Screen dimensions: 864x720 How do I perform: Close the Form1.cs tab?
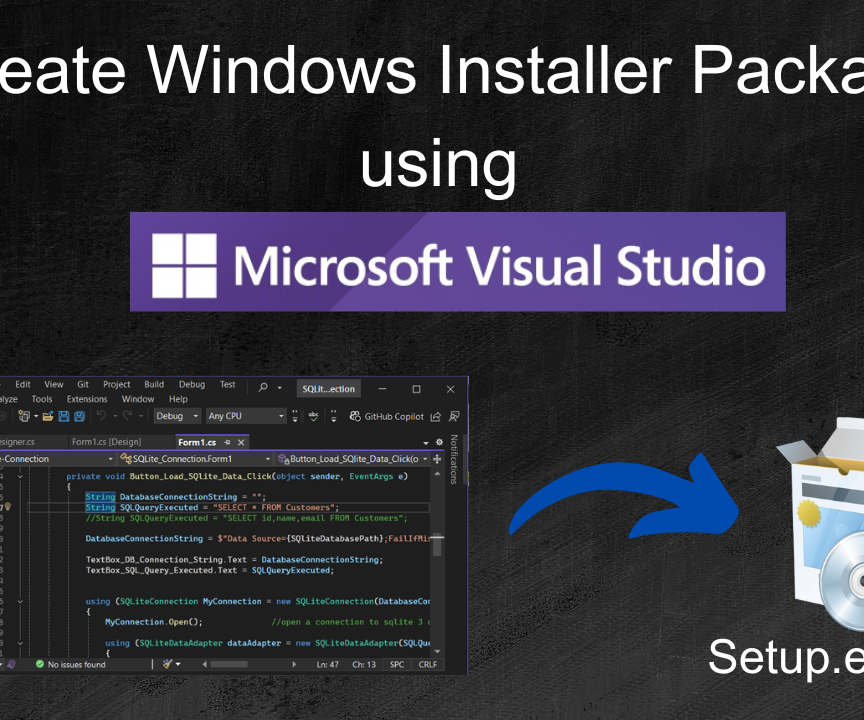click(x=241, y=442)
